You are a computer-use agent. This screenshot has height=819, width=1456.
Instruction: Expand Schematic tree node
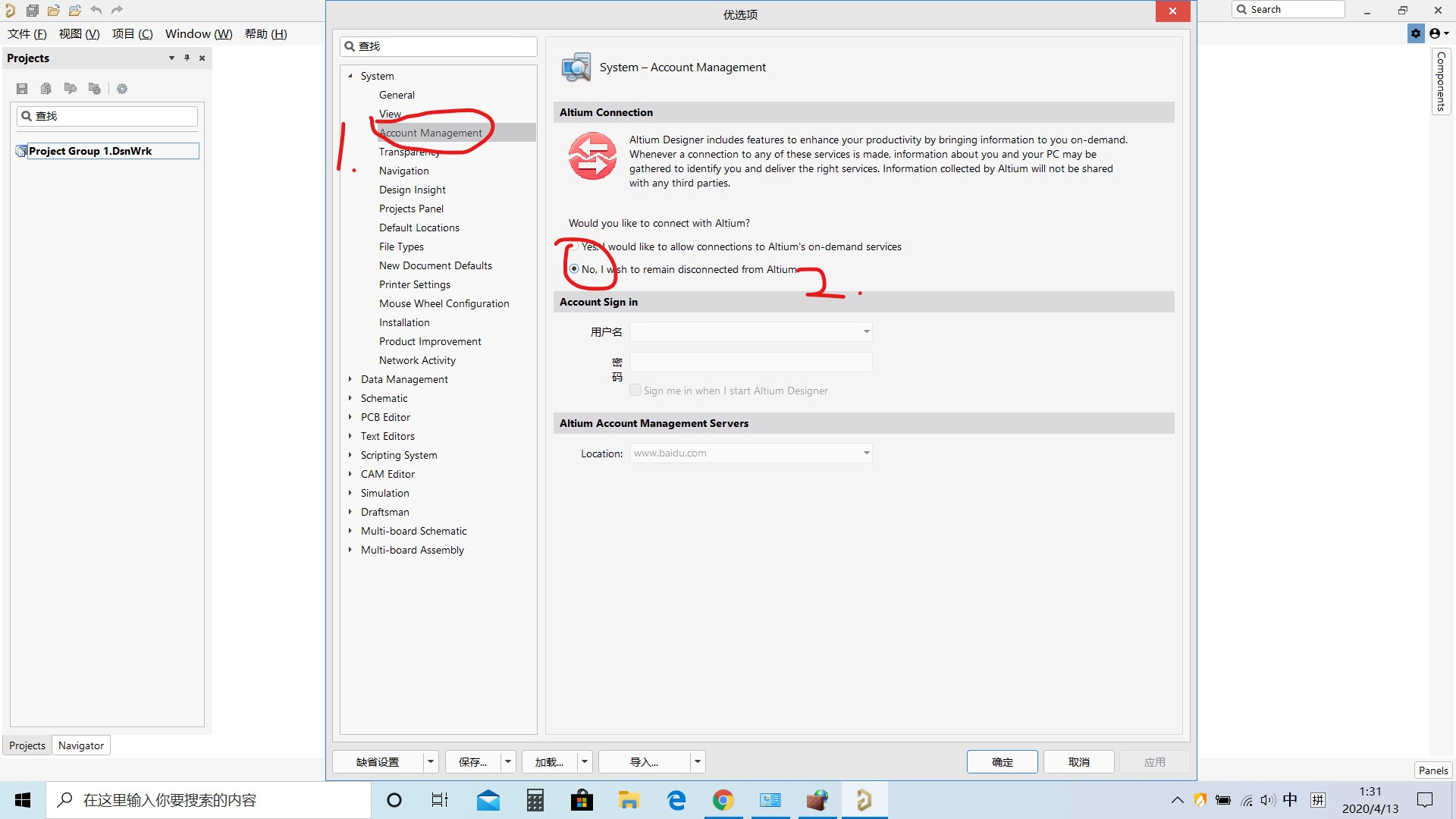(350, 398)
